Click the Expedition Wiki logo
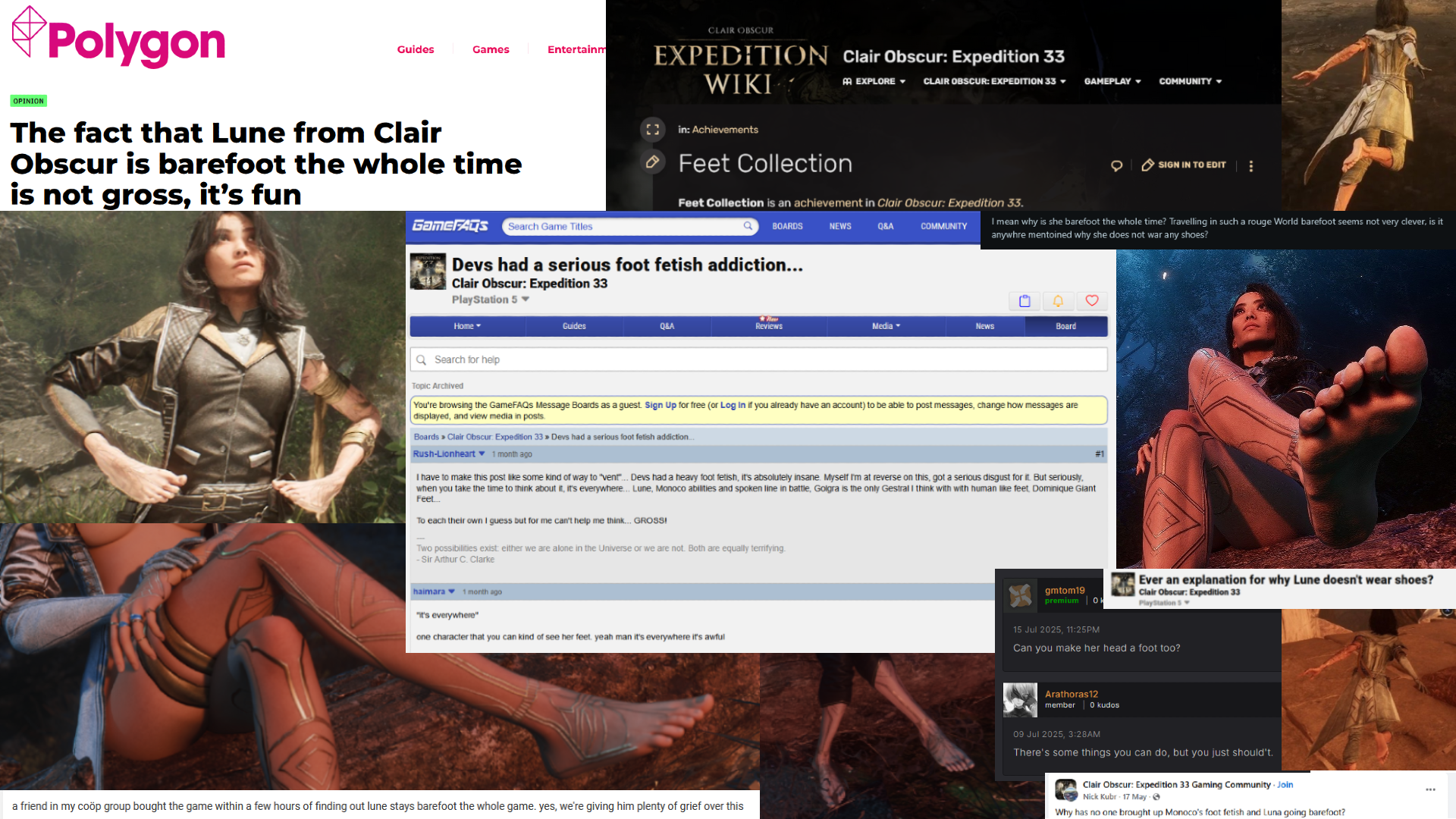 (x=740, y=62)
